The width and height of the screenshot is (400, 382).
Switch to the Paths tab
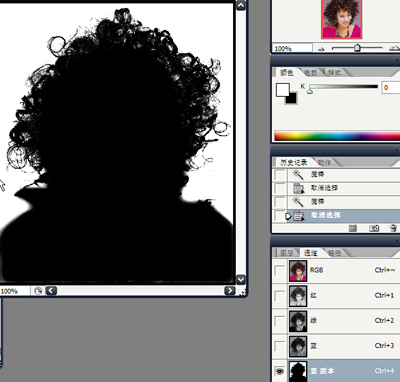(334, 253)
